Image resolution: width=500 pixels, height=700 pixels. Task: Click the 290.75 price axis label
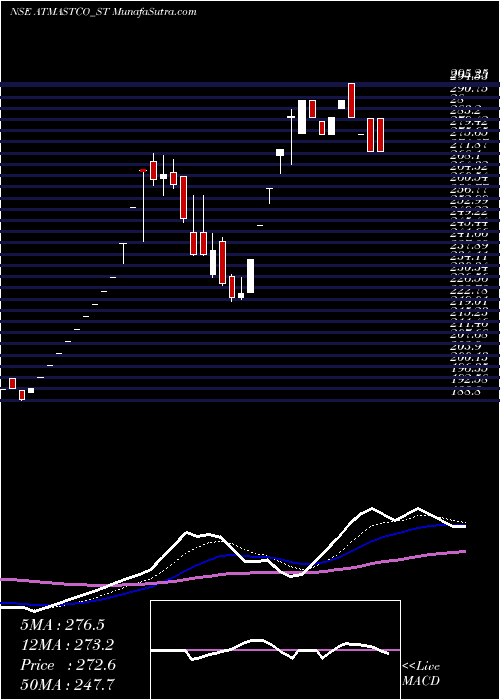(469, 89)
